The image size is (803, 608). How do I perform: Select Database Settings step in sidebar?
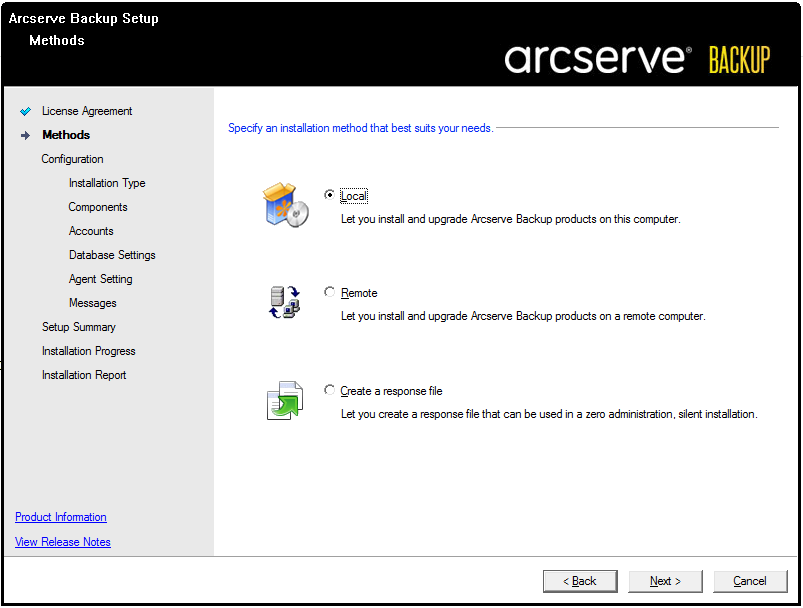click(112, 255)
